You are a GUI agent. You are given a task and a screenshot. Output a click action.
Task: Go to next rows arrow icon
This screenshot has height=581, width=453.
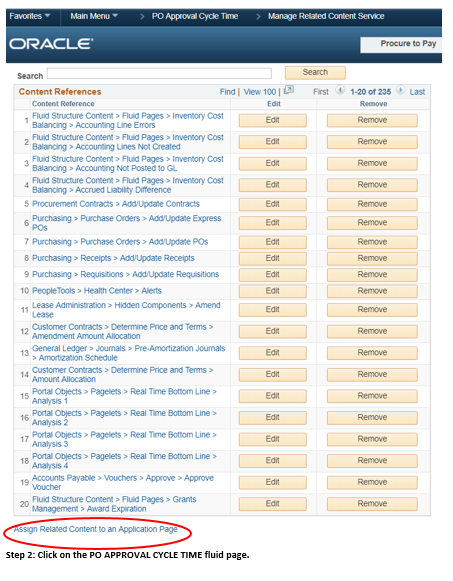coord(400,90)
